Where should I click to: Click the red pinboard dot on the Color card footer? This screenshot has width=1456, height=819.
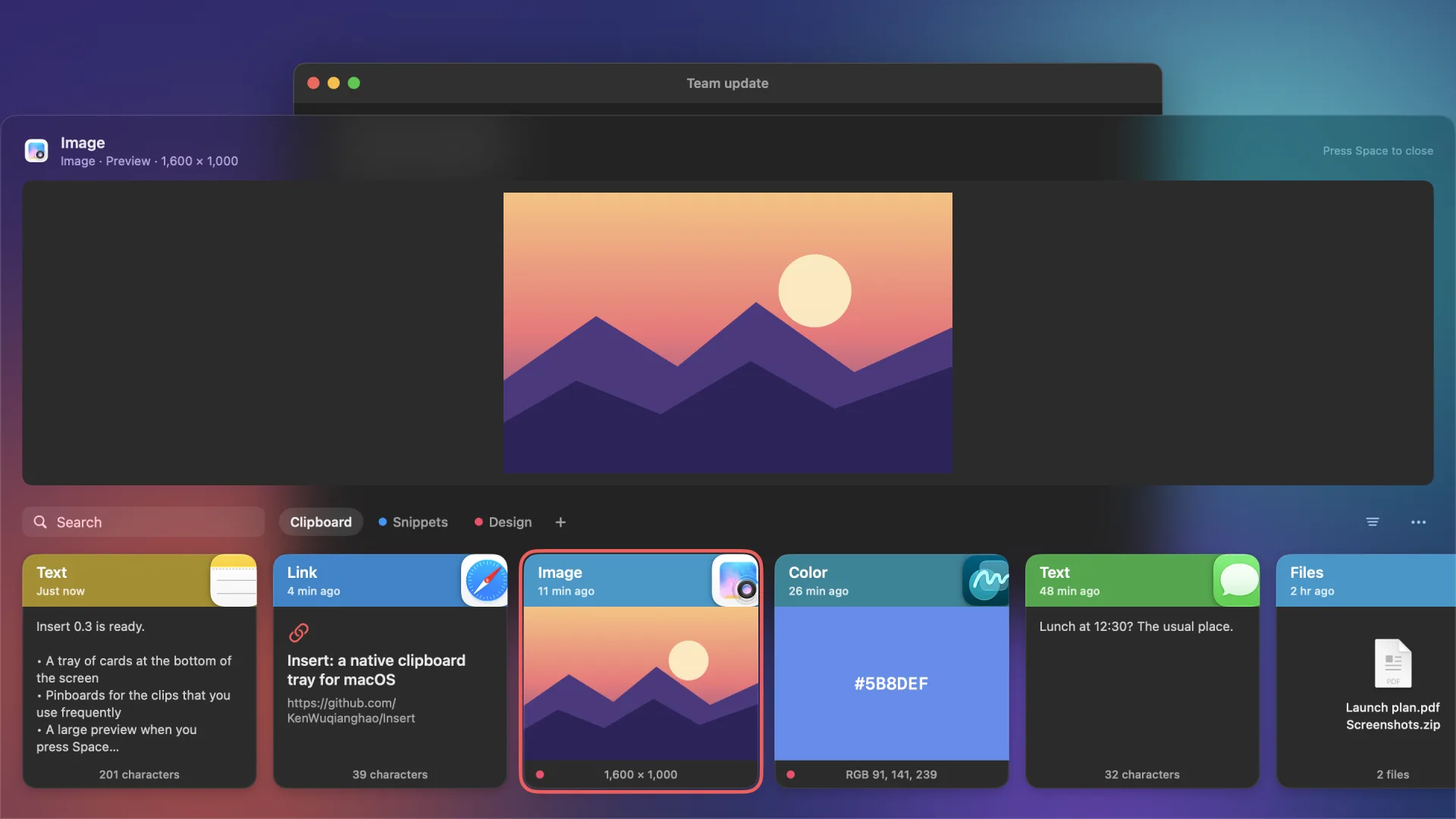click(790, 774)
